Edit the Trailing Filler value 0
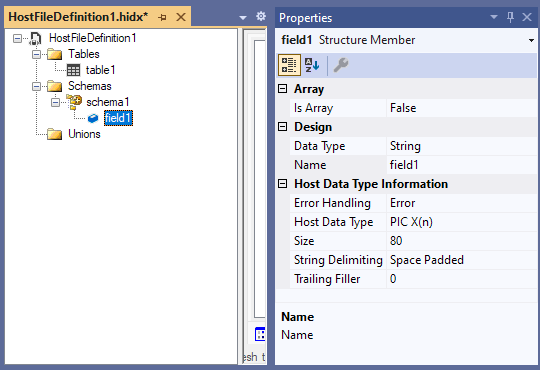540x370 pixels. click(461, 279)
